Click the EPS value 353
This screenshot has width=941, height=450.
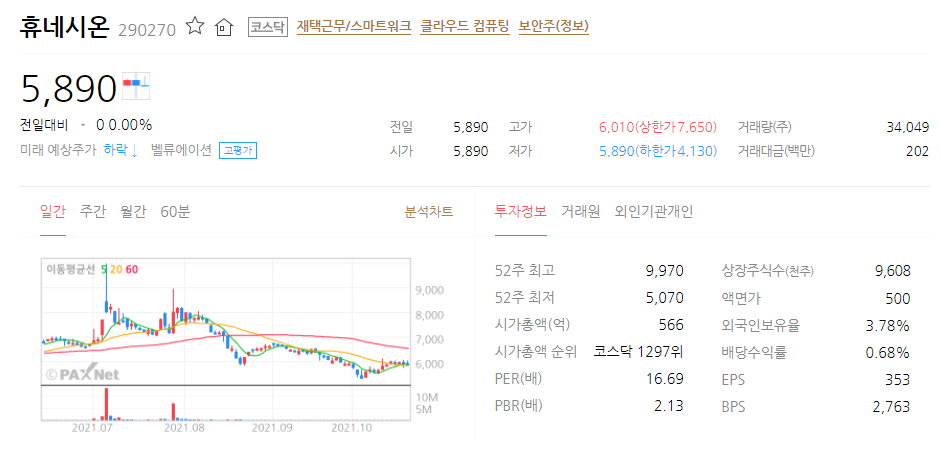click(x=898, y=379)
